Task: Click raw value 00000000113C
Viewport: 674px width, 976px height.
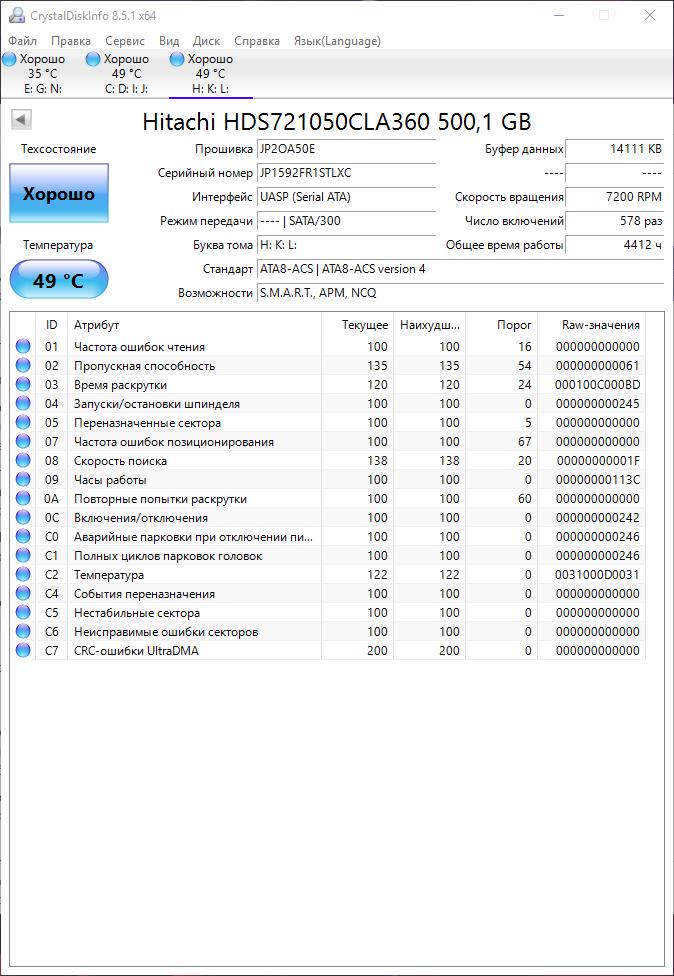Action: tap(597, 480)
